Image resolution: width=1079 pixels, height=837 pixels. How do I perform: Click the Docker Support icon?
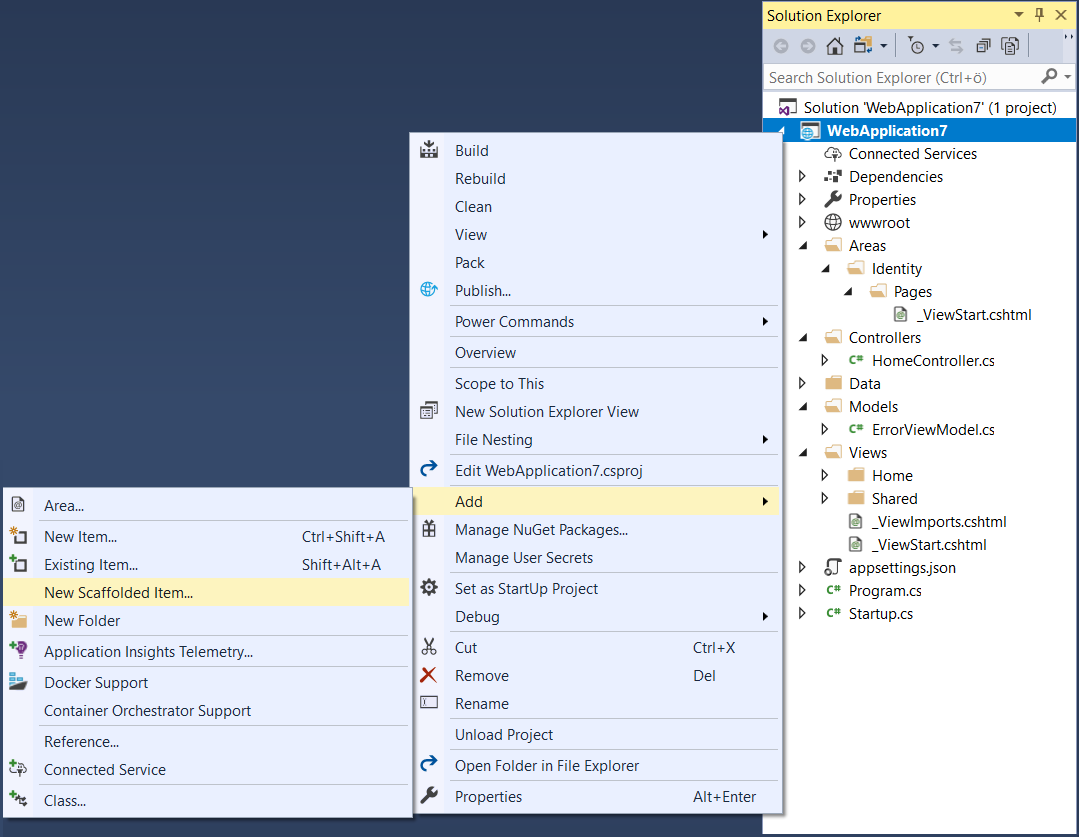(18, 681)
